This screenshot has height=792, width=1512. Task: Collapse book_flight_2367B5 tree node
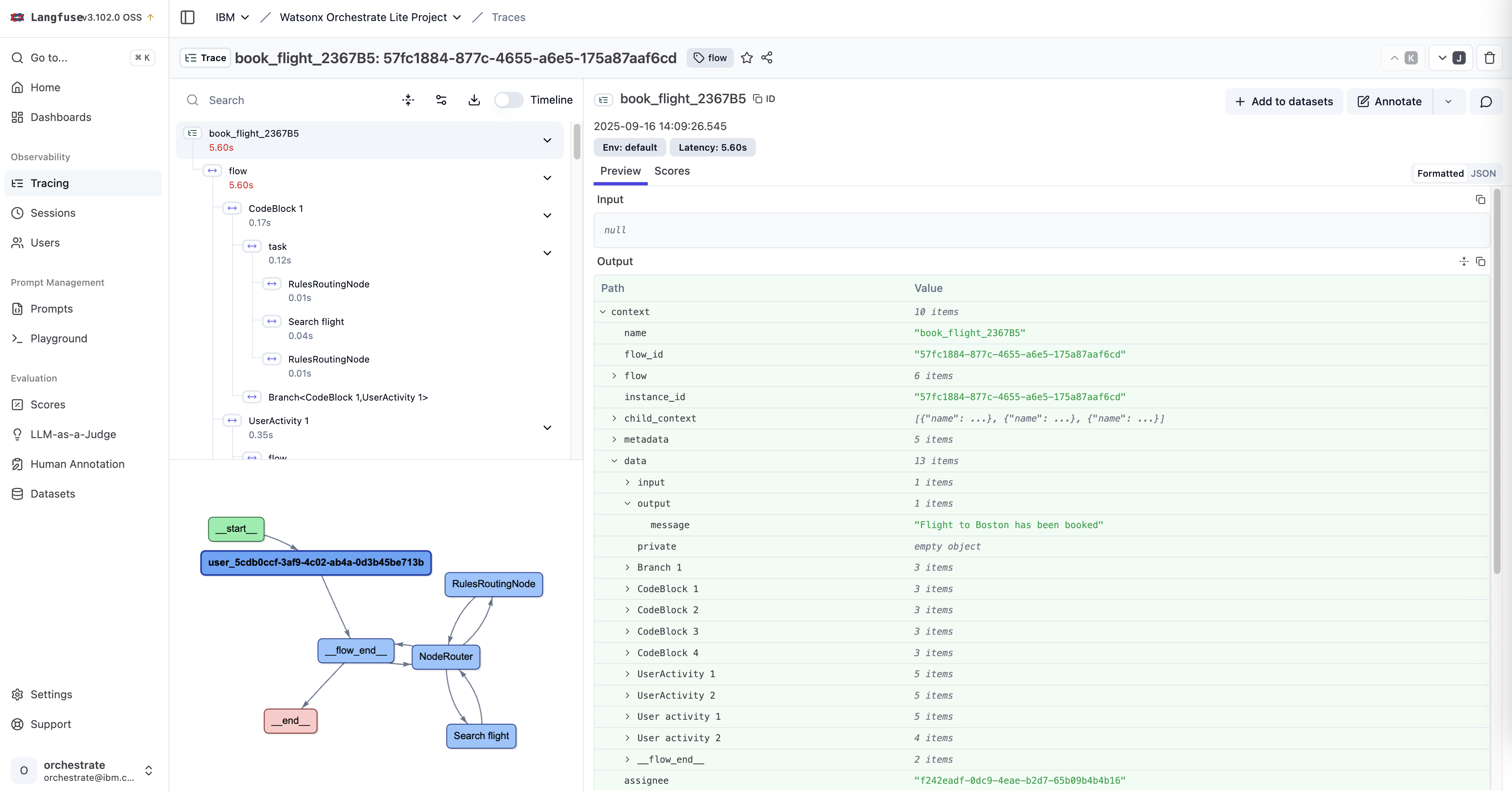coord(547,140)
